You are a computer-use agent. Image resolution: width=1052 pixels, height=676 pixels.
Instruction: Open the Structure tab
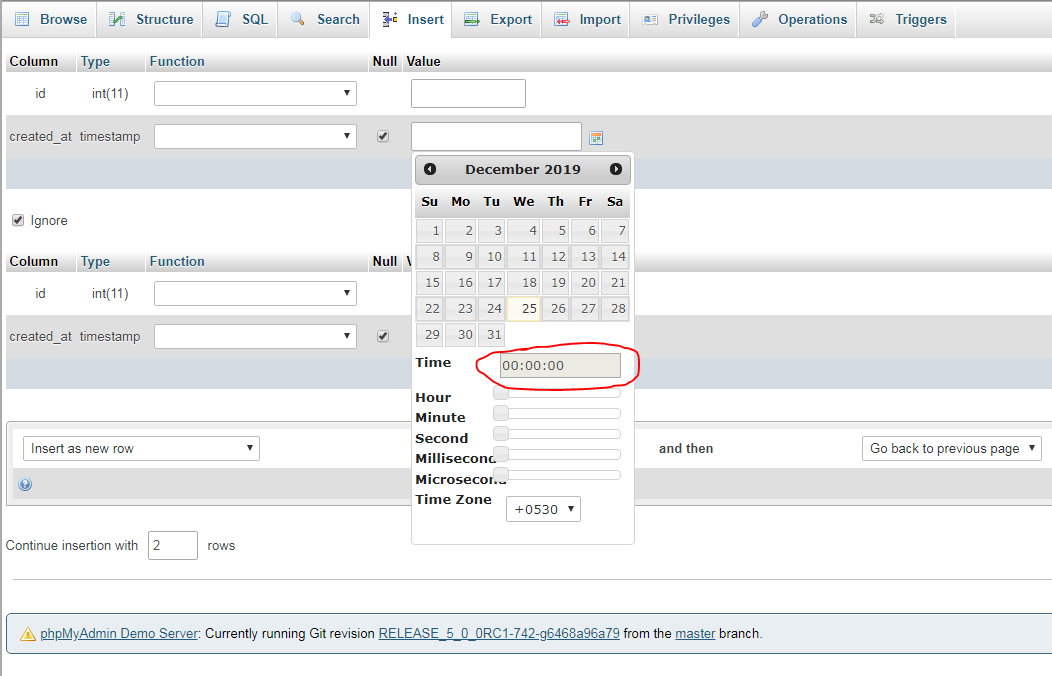(x=150, y=19)
